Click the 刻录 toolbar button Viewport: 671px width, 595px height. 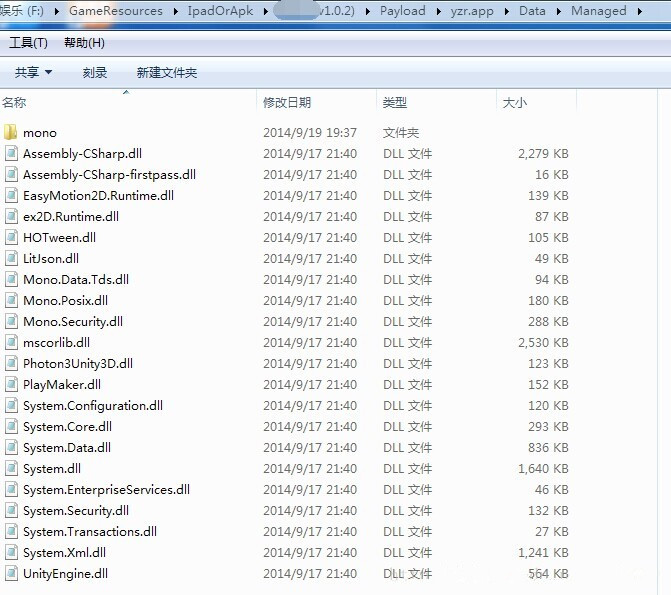tap(95, 72)
